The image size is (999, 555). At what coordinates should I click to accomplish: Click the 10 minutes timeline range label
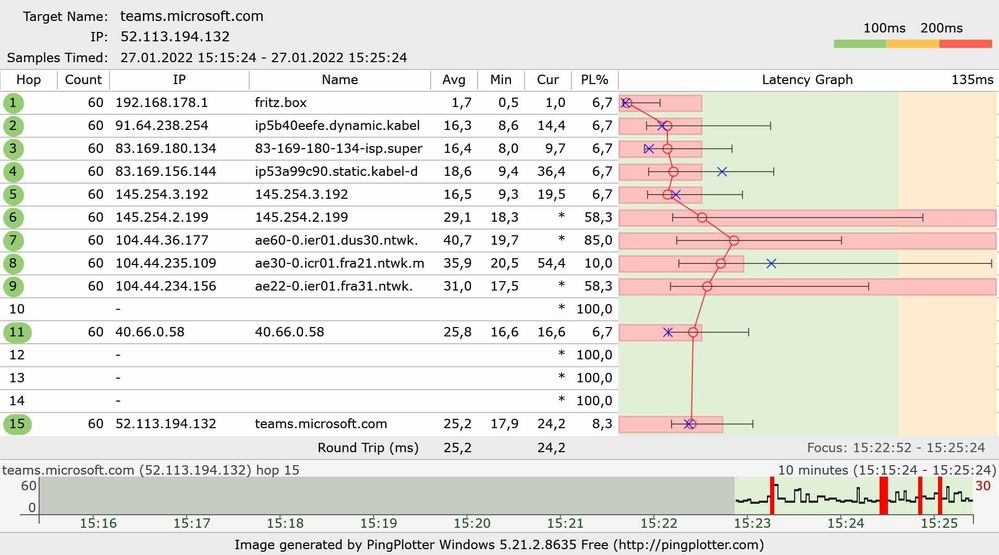(x=886, y=470)
